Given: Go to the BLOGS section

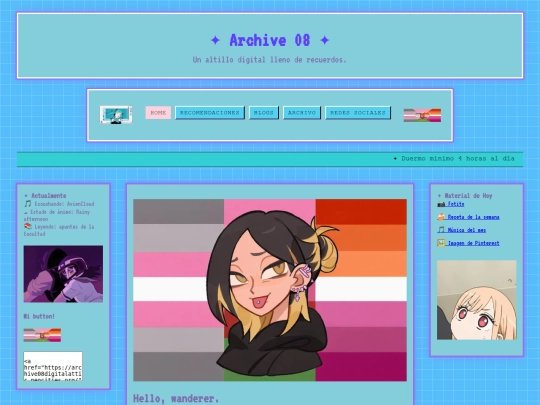Looking at the screenshot, I should coord(264,113).
